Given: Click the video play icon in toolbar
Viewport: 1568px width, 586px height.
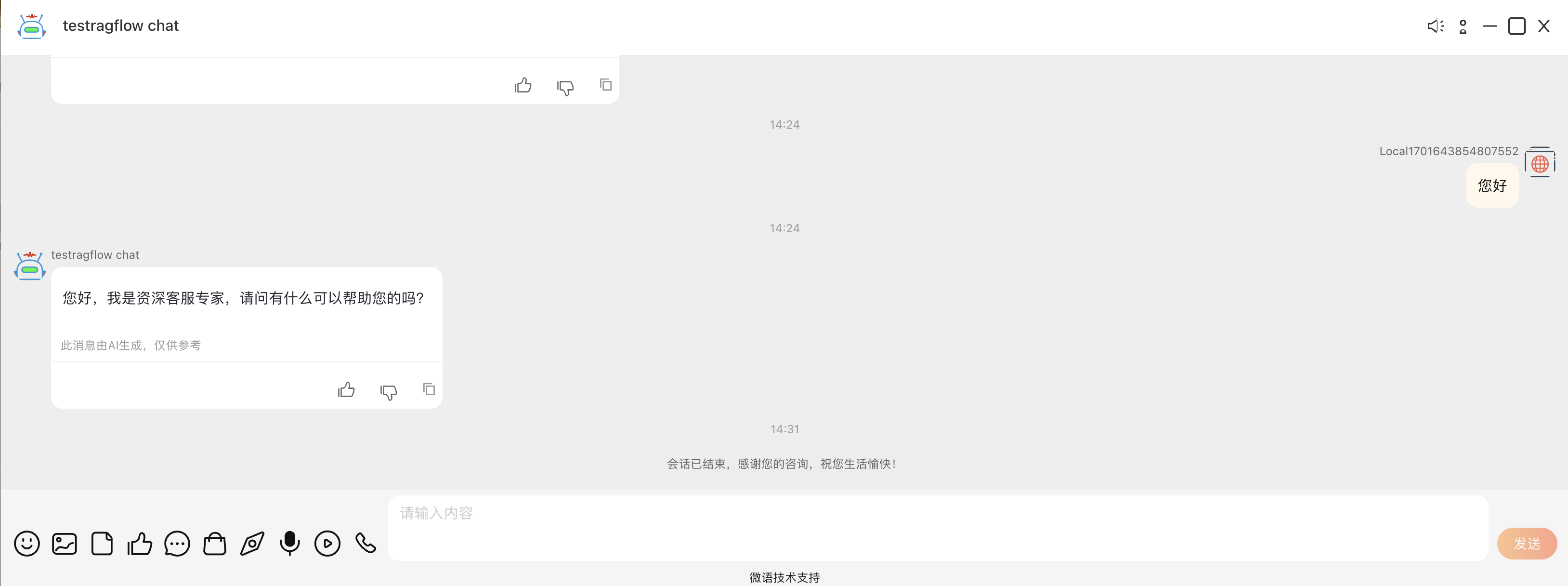Looking at the screenshot, I should [x=327, y=544].
